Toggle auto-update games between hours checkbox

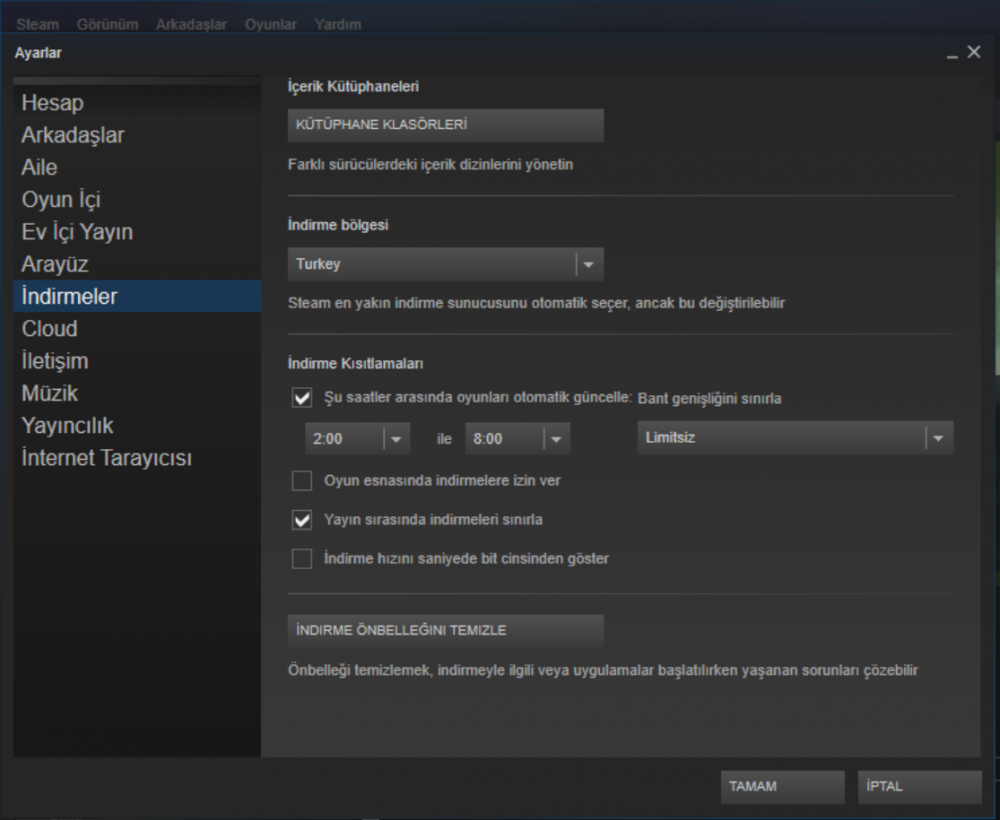302,397
